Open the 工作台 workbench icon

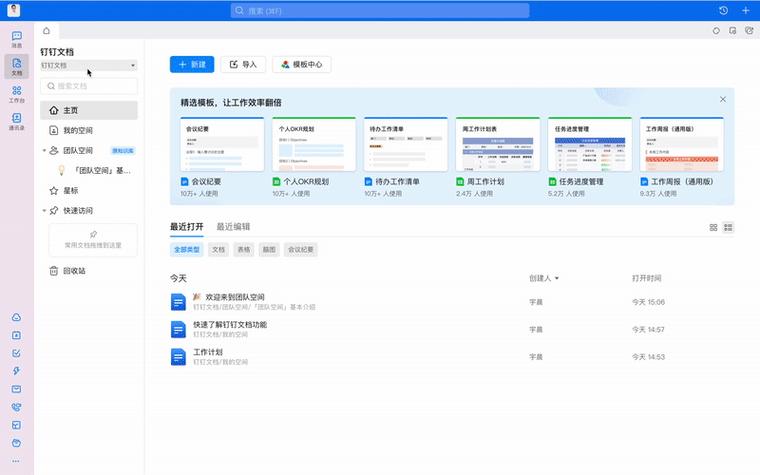click(x=16, y=94)
